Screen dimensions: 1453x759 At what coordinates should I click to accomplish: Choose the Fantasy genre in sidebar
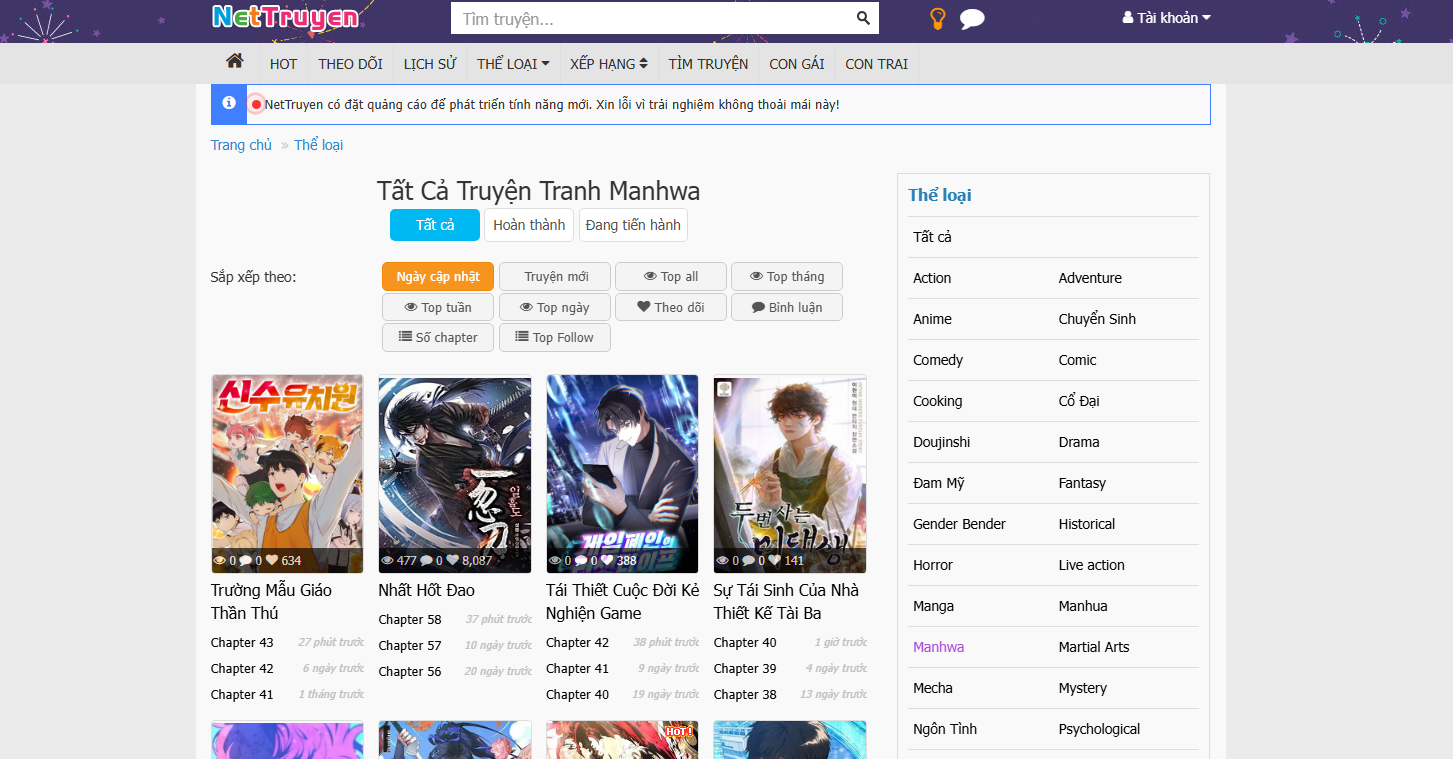pyautogui.click(x=1082, y=483)
